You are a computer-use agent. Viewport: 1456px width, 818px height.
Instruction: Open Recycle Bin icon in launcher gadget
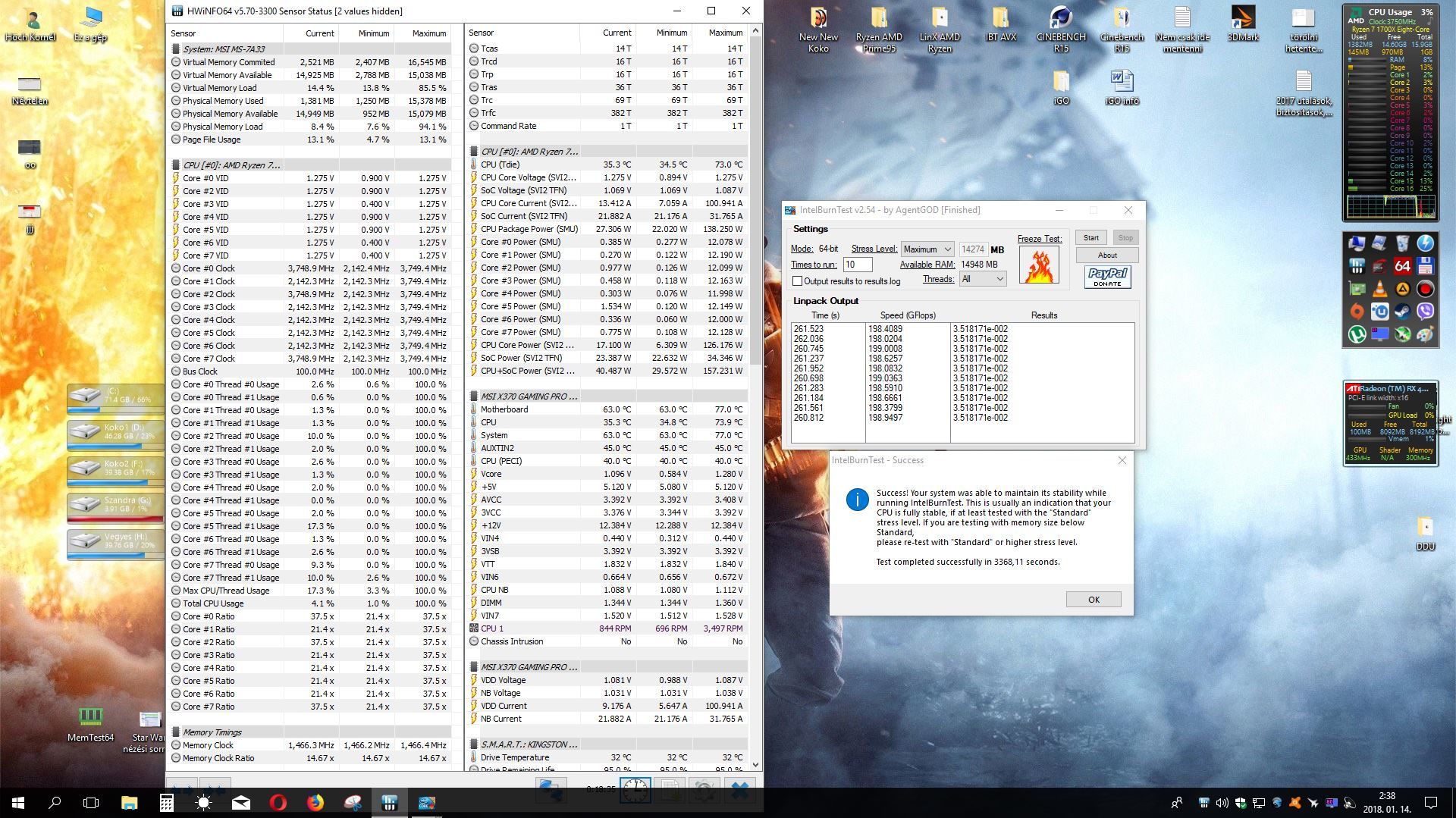[x=1403, y=243]
